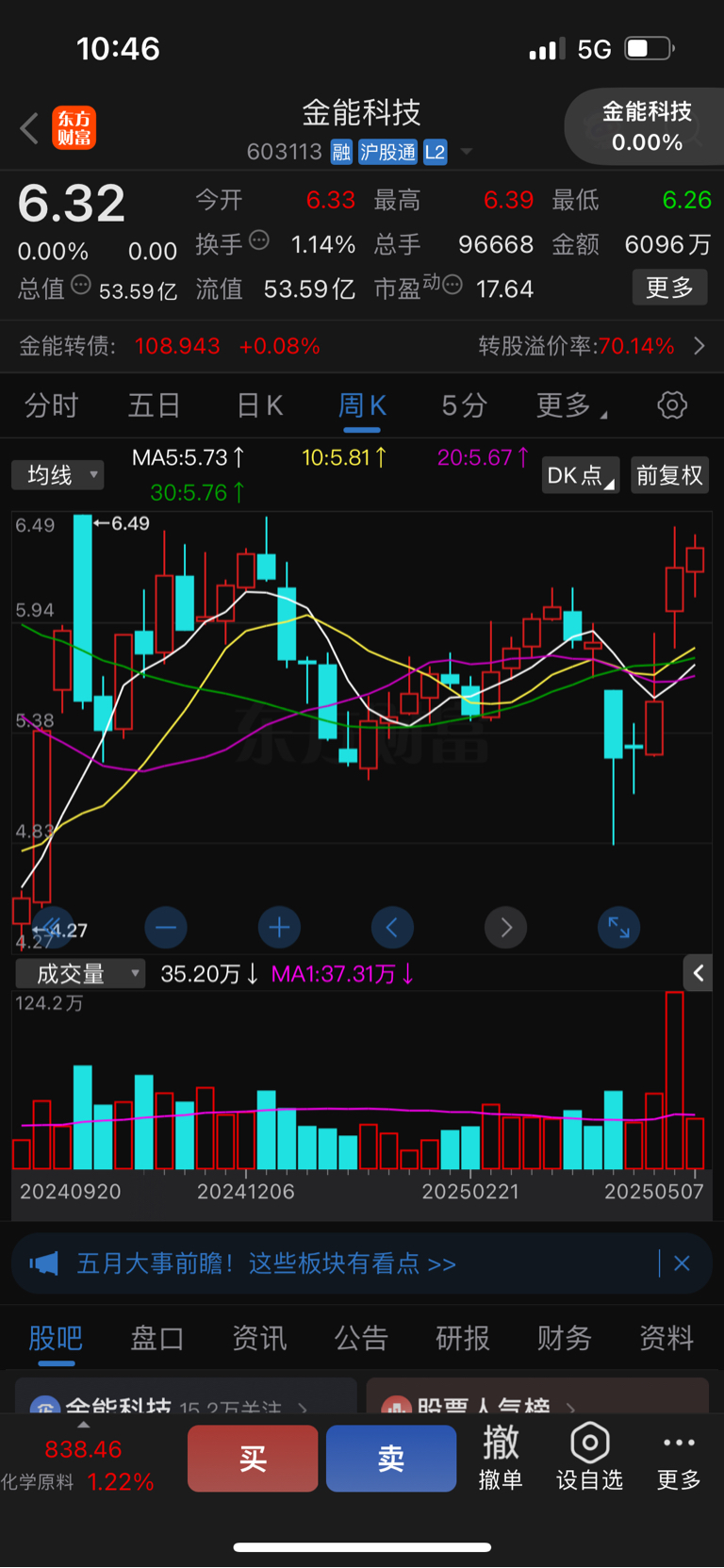The height and width of the screenshot is (1568, 724).
Task: Expand chart to fullscreen
Action: click(618, 928)
